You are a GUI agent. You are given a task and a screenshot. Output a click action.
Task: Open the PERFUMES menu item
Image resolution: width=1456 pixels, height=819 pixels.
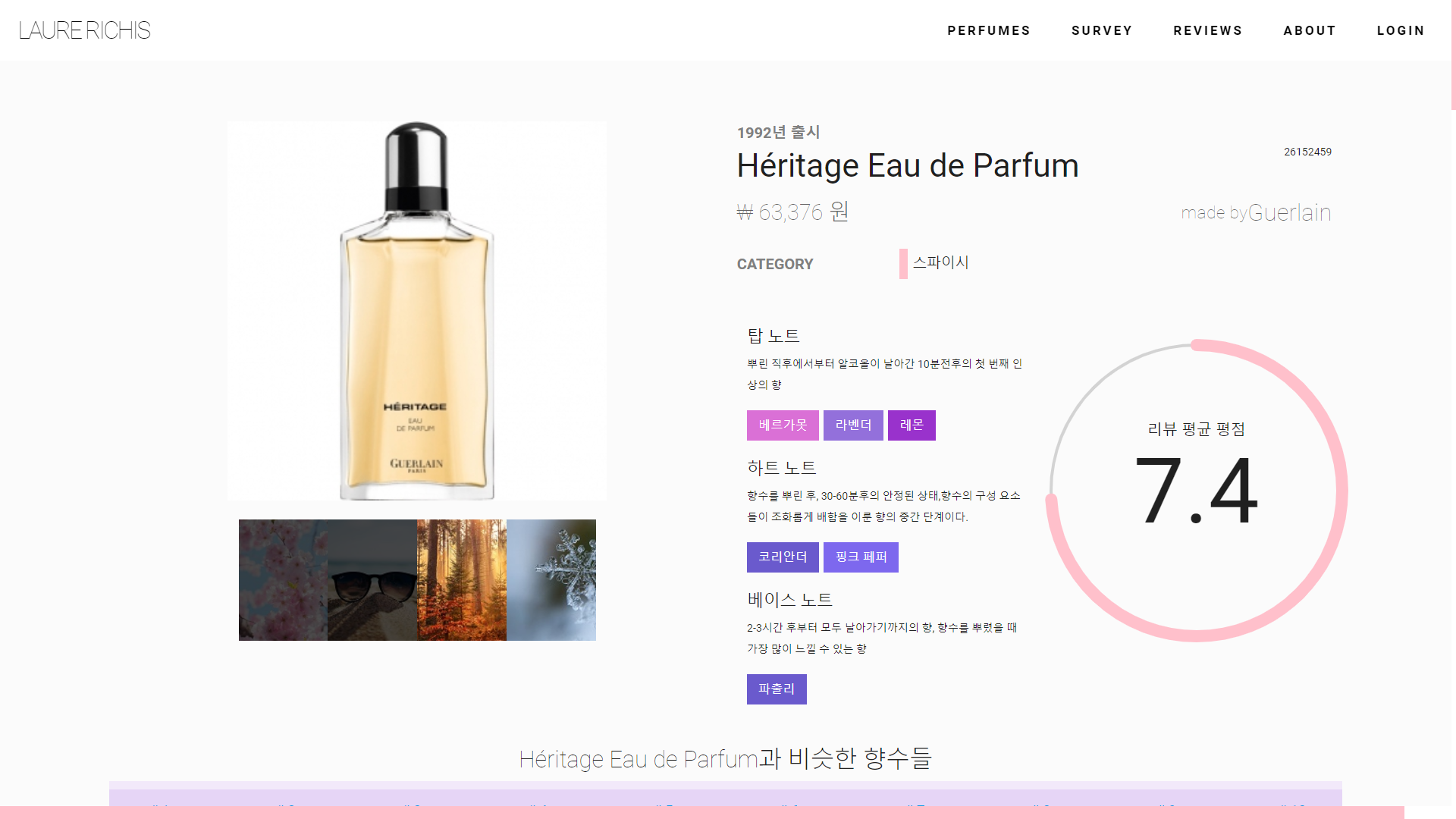[x=988, y=30]
